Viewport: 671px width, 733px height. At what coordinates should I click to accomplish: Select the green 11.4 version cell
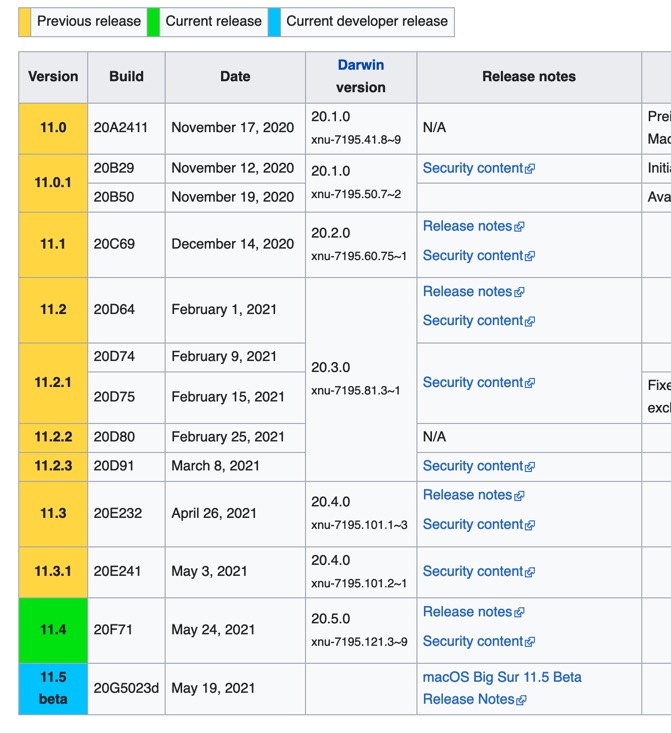[x=53, y=630]
